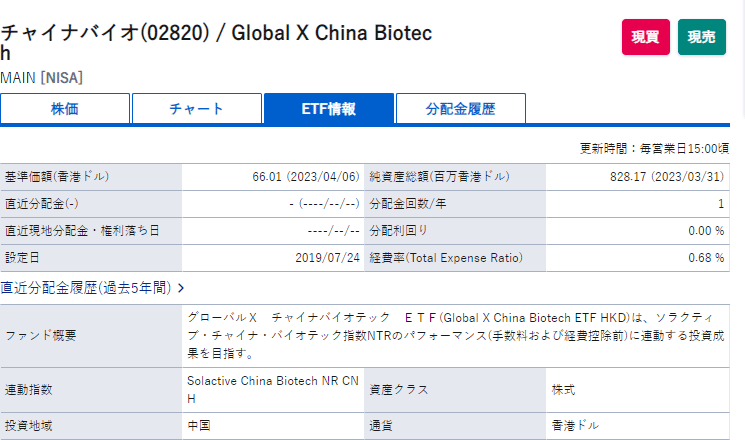This screenshot has height=440, width=745.
Task: Click the ファンド概要 row label
Action: 42,334
